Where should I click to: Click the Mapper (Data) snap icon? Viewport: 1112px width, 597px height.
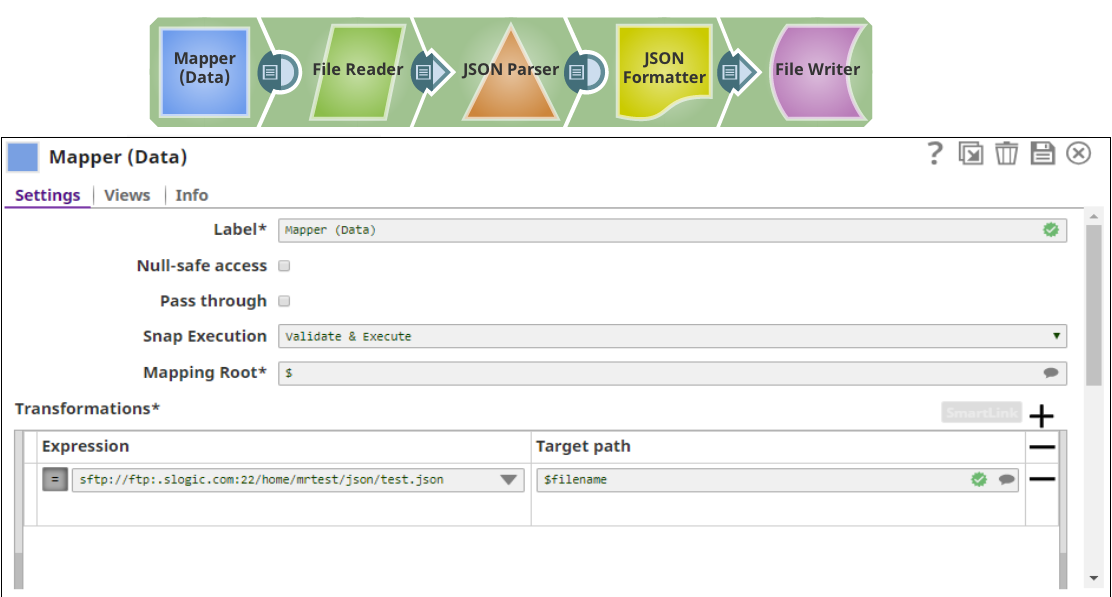[x=204, y=71]
